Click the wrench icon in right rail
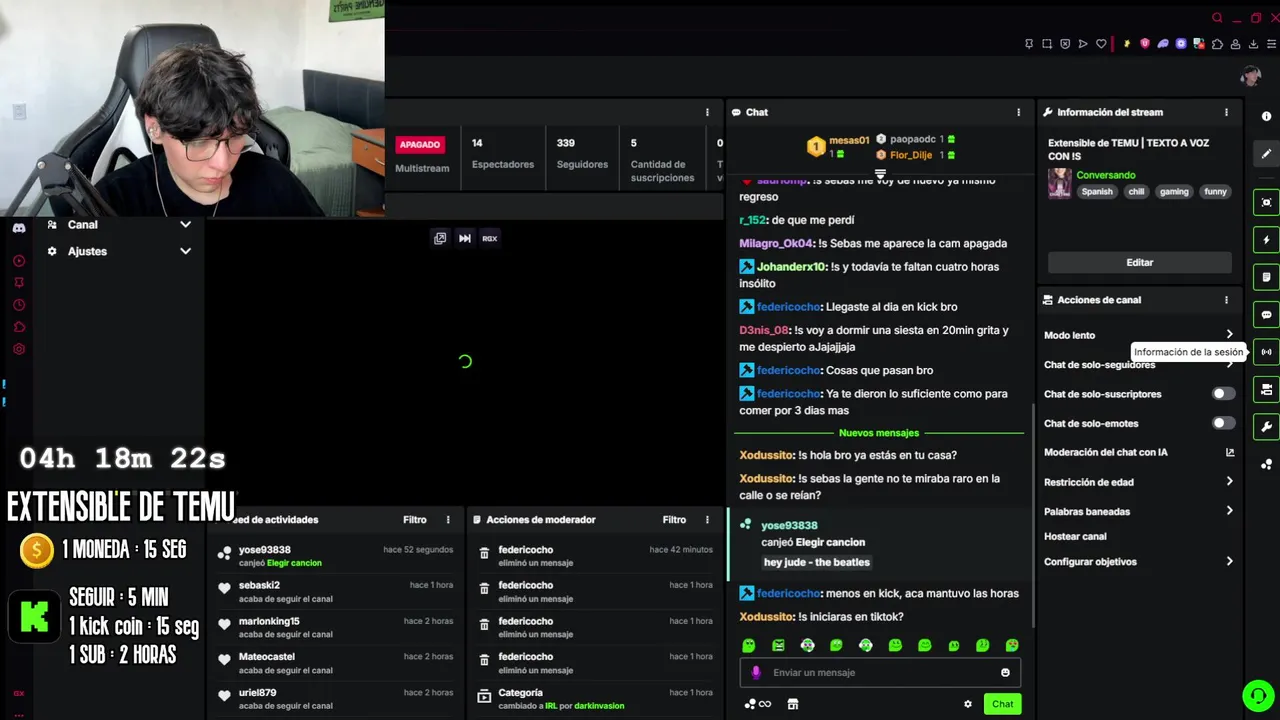Image resolution: width=1280 pixels, height=720 pixels. coord(1266,427)
